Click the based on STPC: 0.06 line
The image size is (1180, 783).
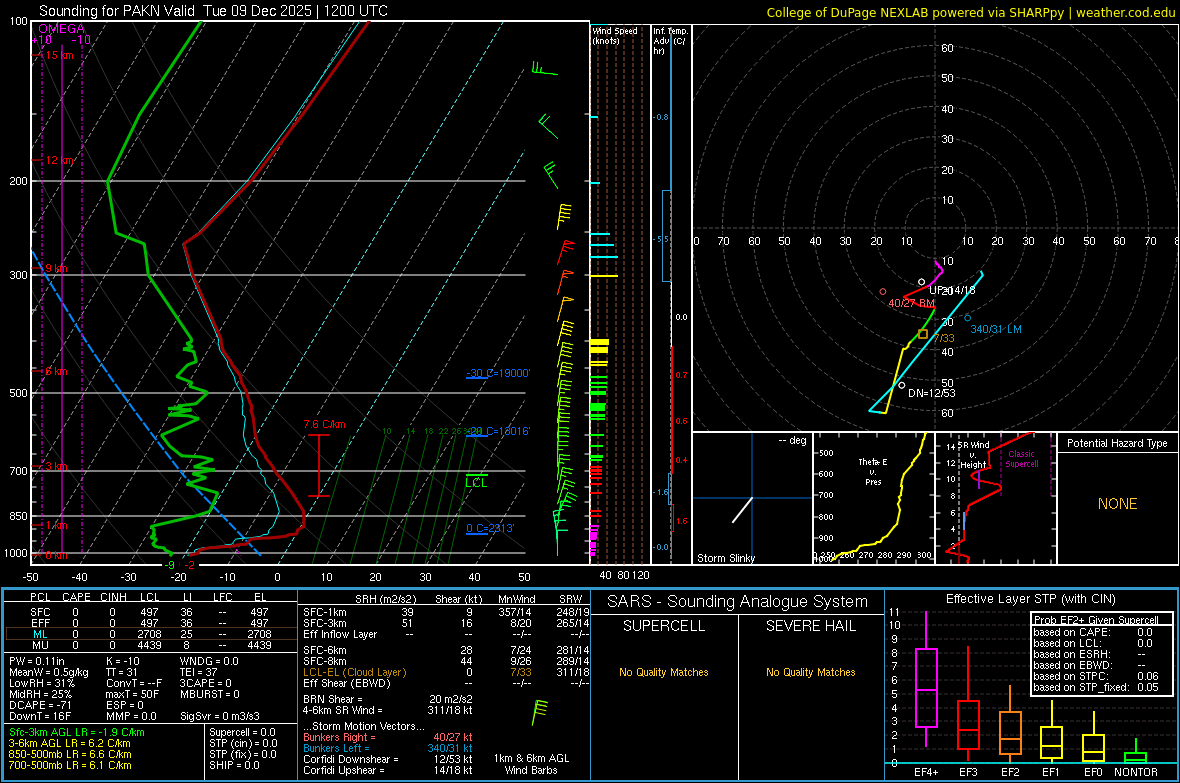1096,676
